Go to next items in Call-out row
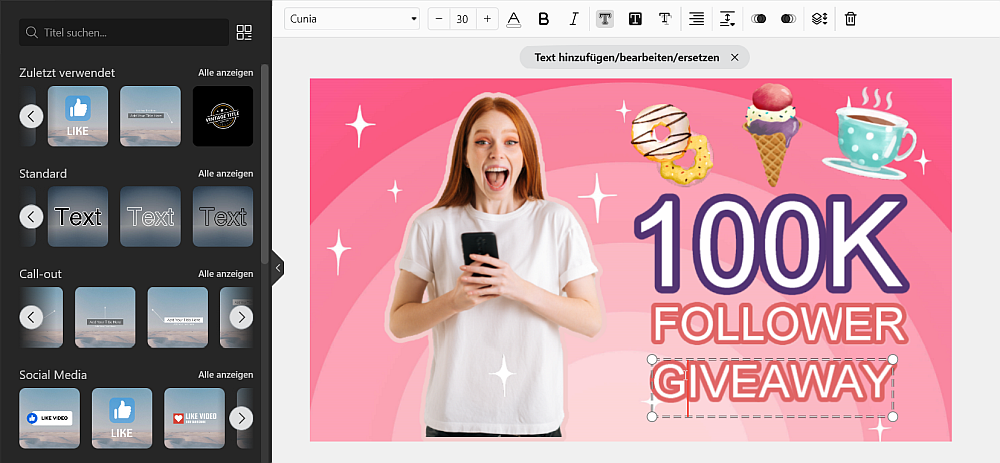 tap(241, 317)
